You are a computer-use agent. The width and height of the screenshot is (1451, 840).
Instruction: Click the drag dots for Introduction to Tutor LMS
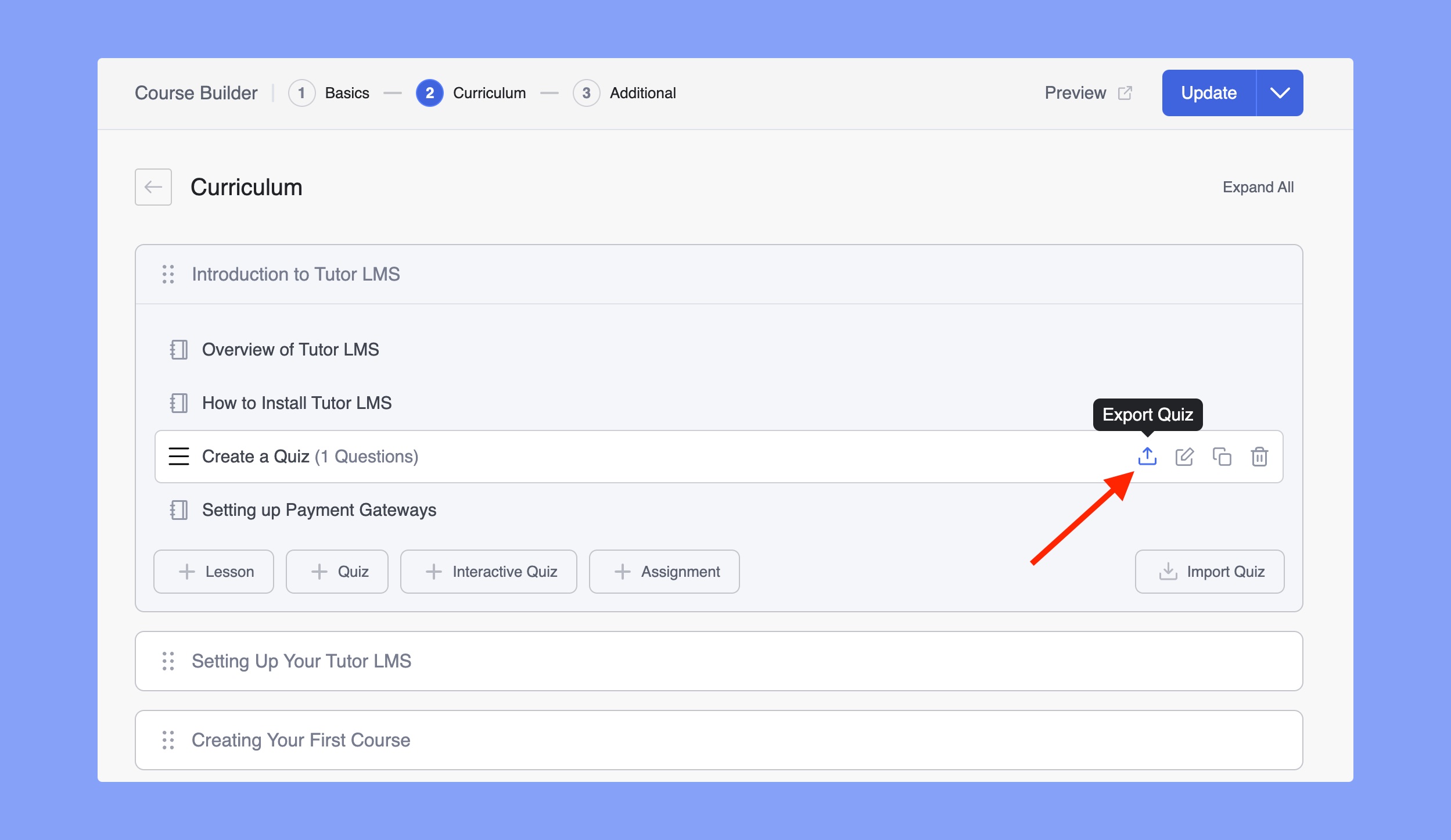[x=168, y=274]
